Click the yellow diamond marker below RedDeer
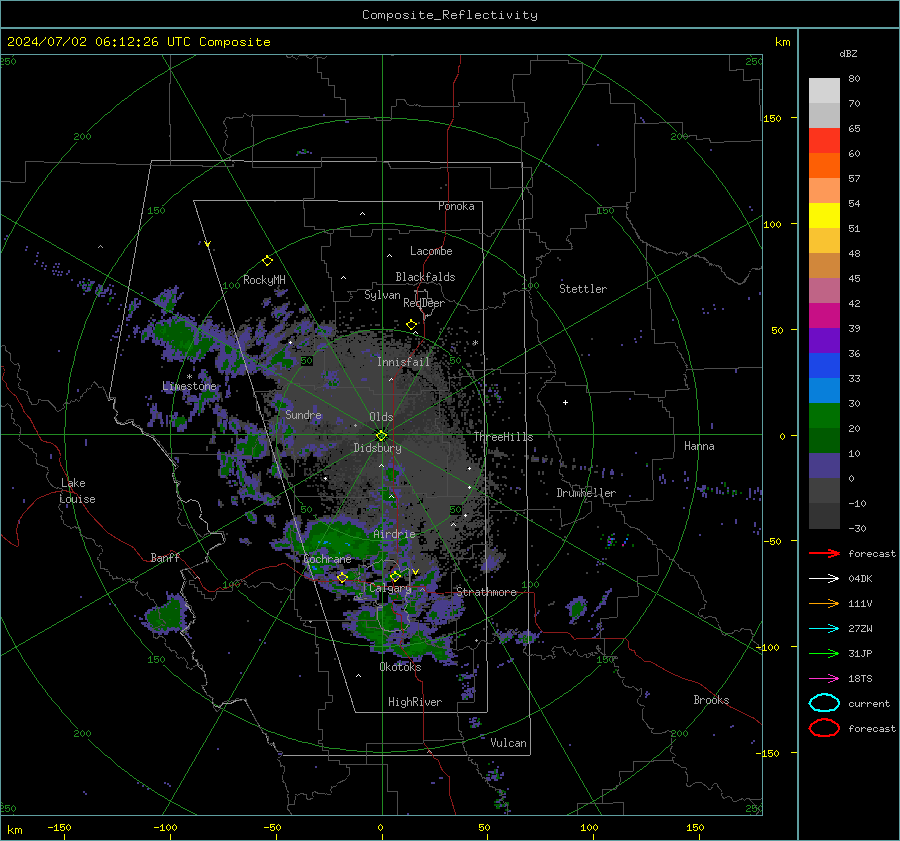 (411, 325)
